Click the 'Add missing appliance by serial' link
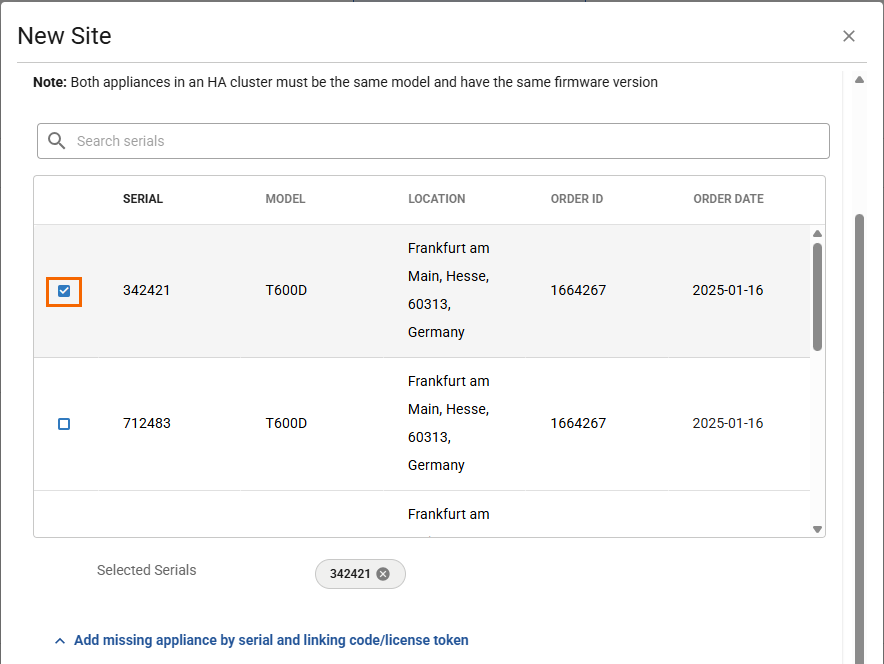The width and height of the screenshot is (884, 664). coord(271,640)
